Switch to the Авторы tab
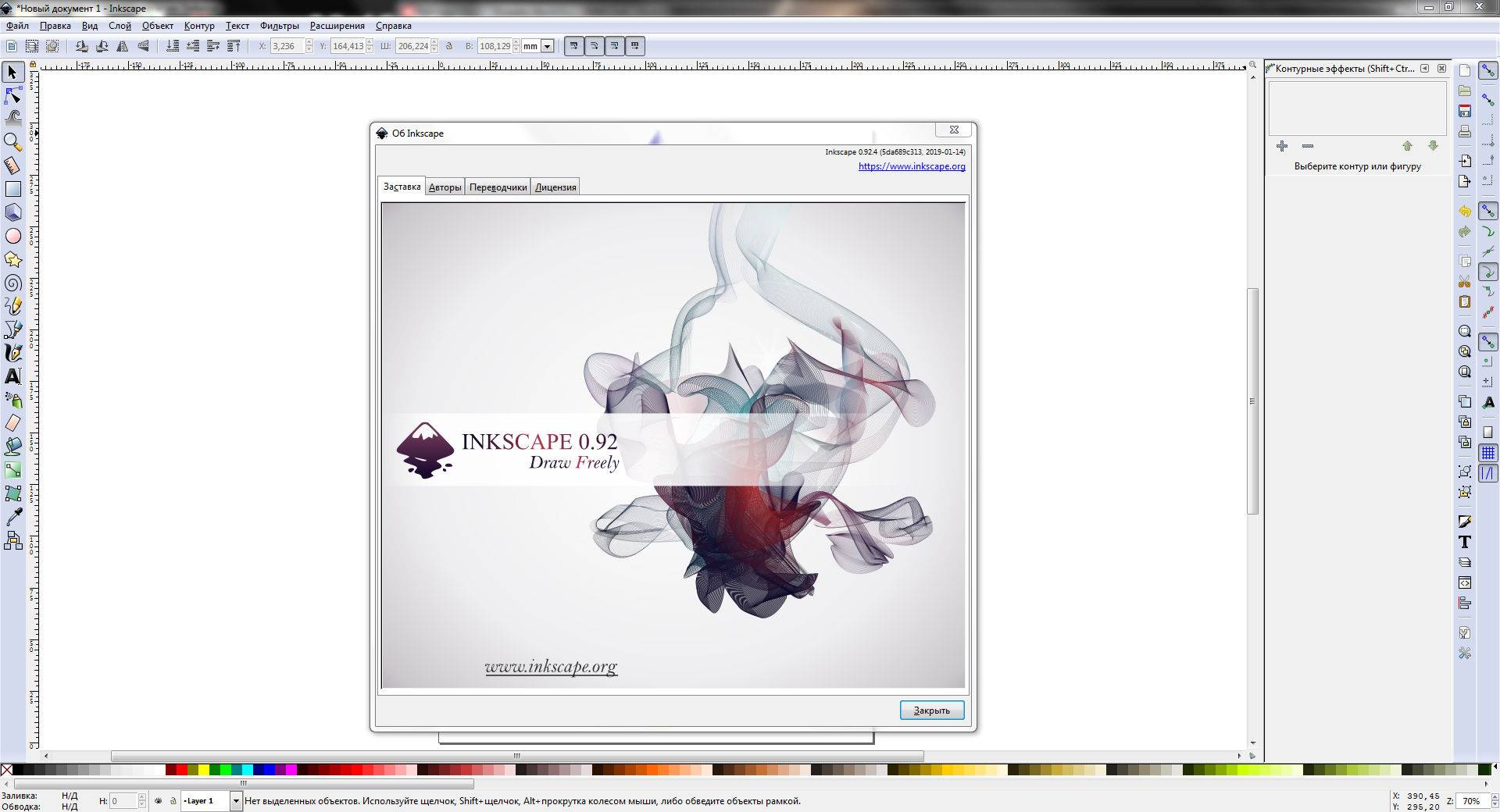The width and height of the screenshot is (1500, 812). (x=445, y=187)
